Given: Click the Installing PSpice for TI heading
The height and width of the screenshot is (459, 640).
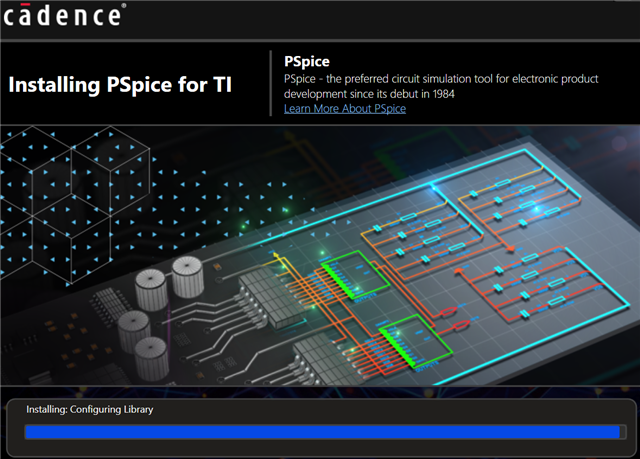Looking at the screenshot, I should (120, 85).
